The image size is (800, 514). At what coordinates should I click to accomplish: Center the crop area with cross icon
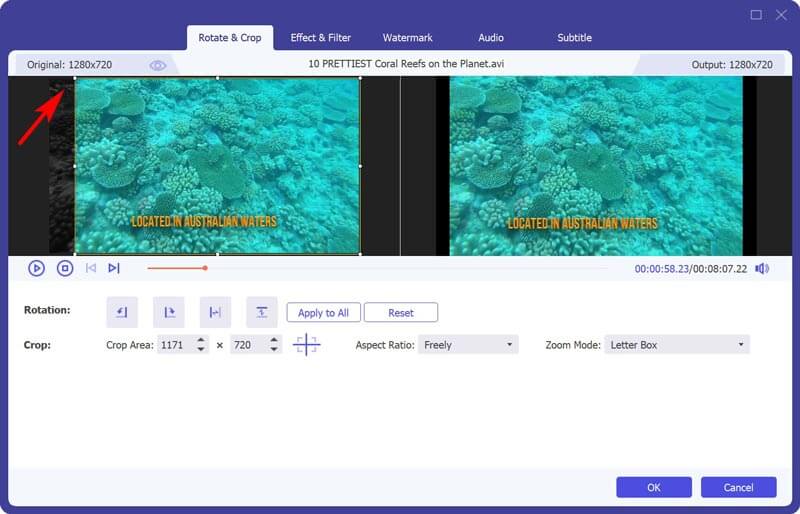coord(306,345)
